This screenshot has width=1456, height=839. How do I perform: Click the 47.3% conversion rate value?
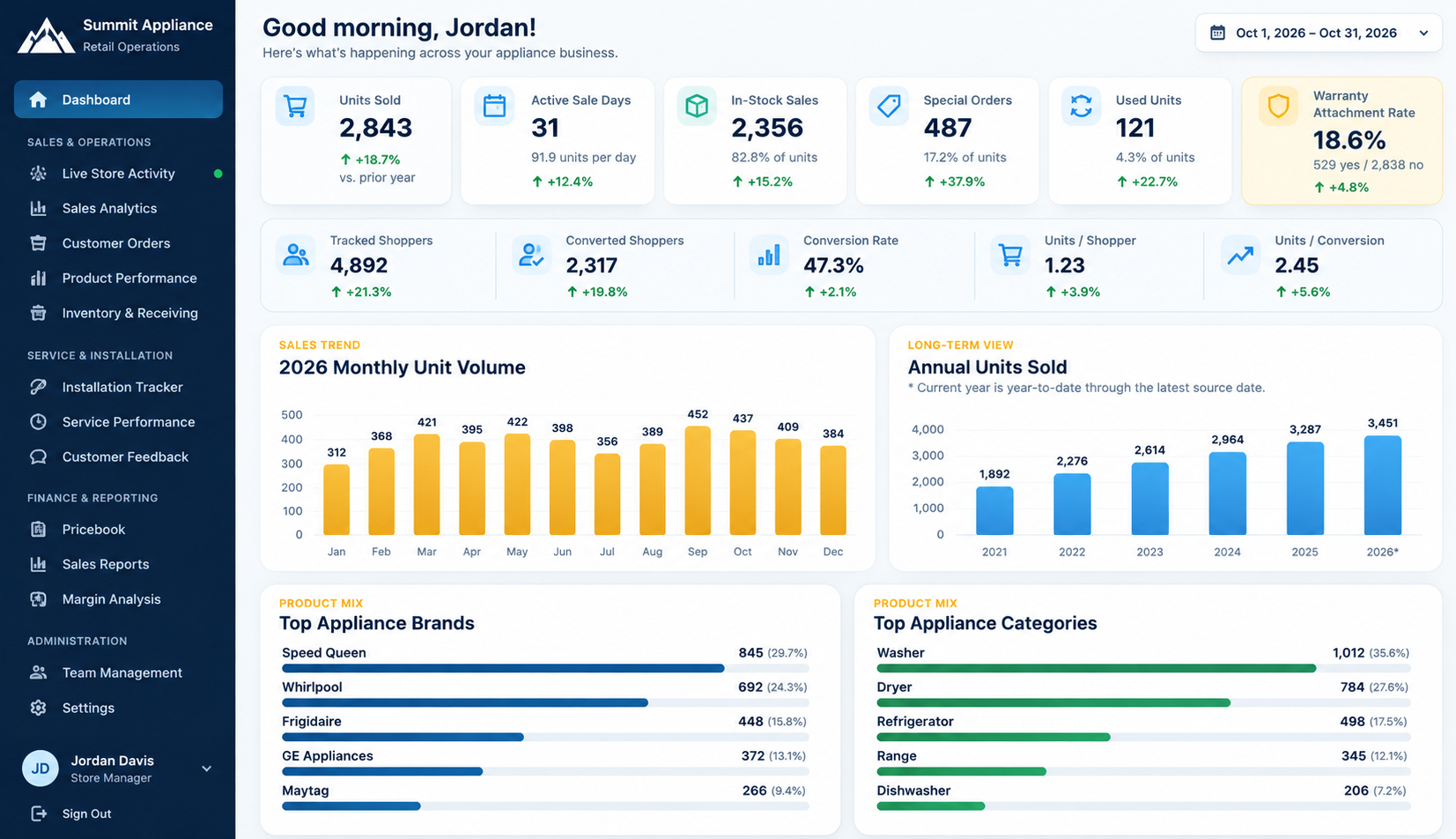click(x=833, y=265)
